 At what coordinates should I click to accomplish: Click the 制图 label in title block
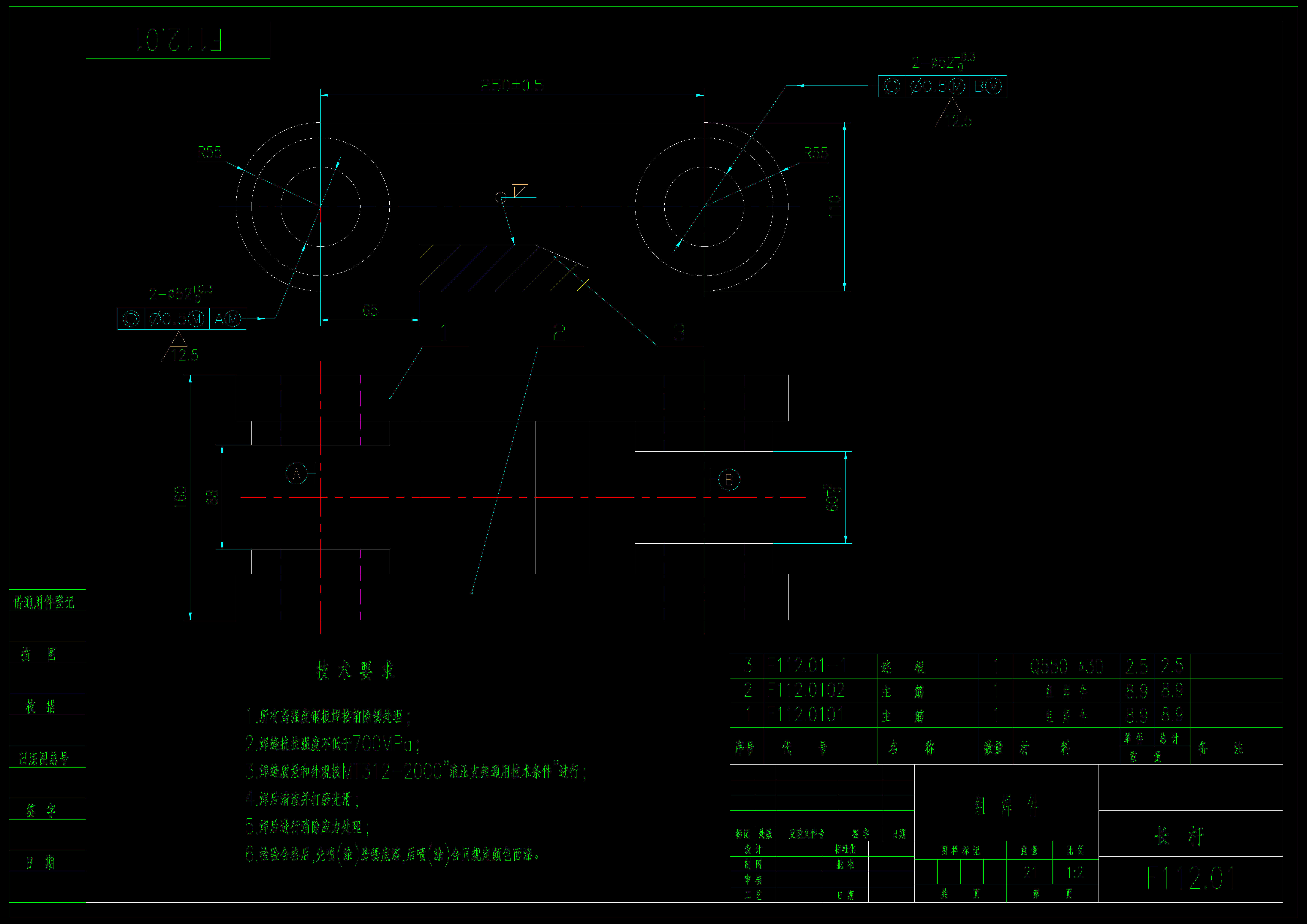pyautogui.click(x=753, y=864)
